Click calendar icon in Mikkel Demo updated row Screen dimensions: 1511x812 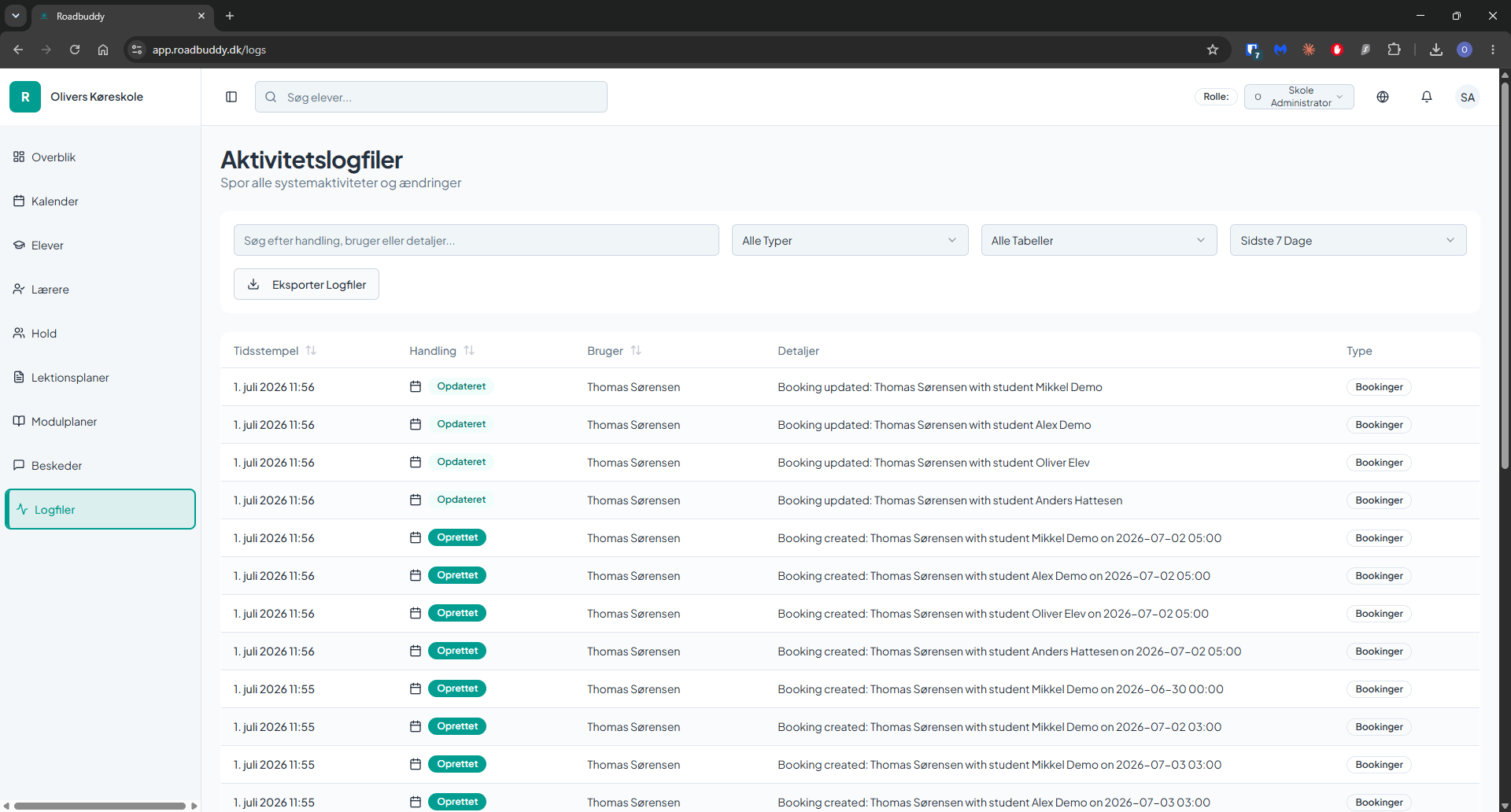416,386
